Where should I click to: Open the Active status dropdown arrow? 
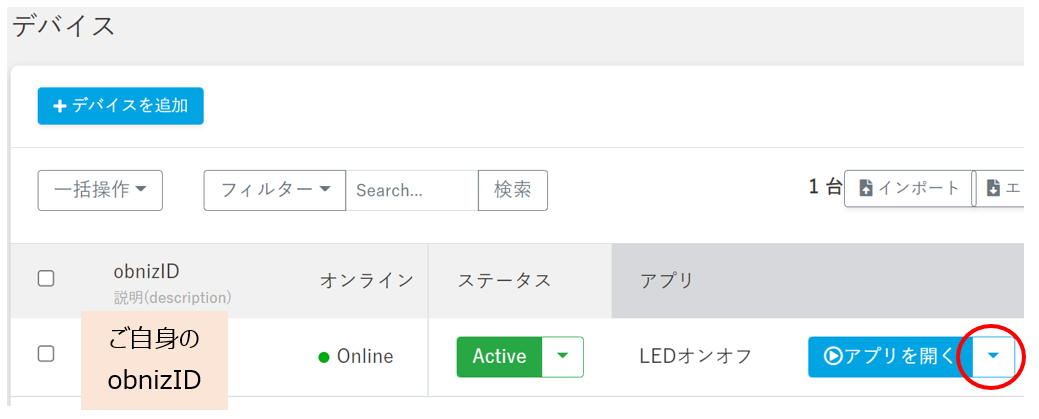[x=563, y=357]
